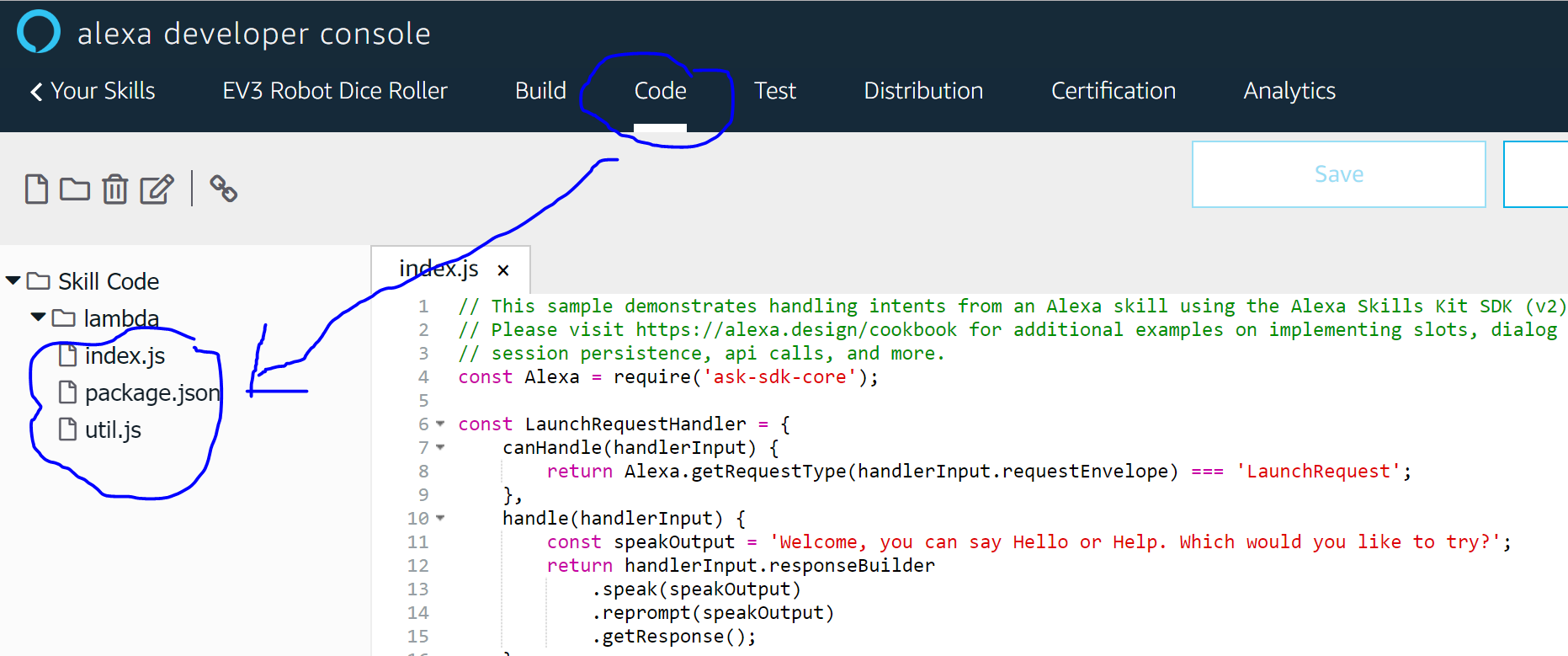This screenshot has width=1568, height=656.
Task: Click LaunchRequestHandler in line 6
Action: point(635,424)
